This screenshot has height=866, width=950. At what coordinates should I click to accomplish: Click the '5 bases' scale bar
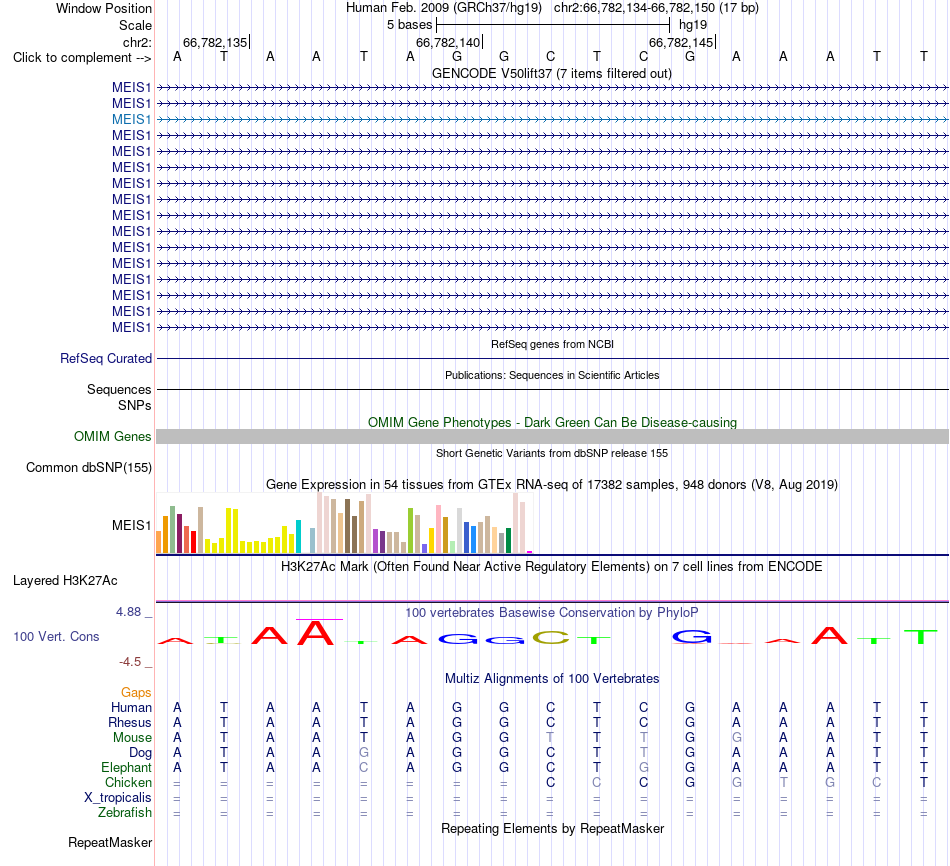[x=553, y=25]
